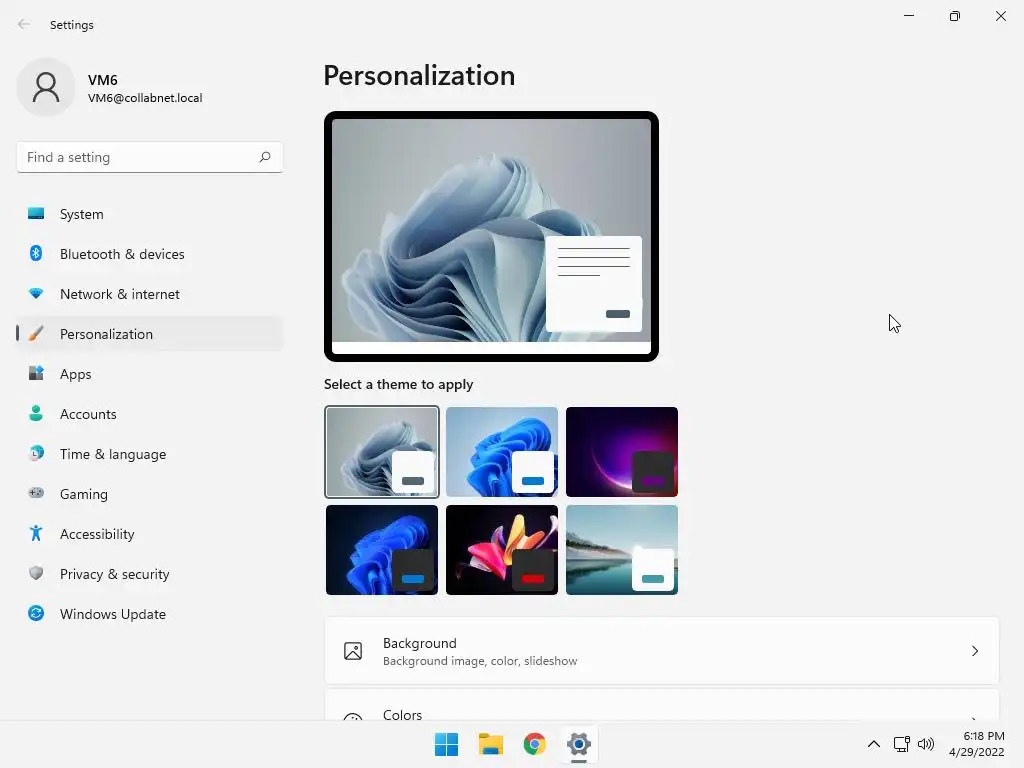Go back with the arrow icon

[24, 24]
